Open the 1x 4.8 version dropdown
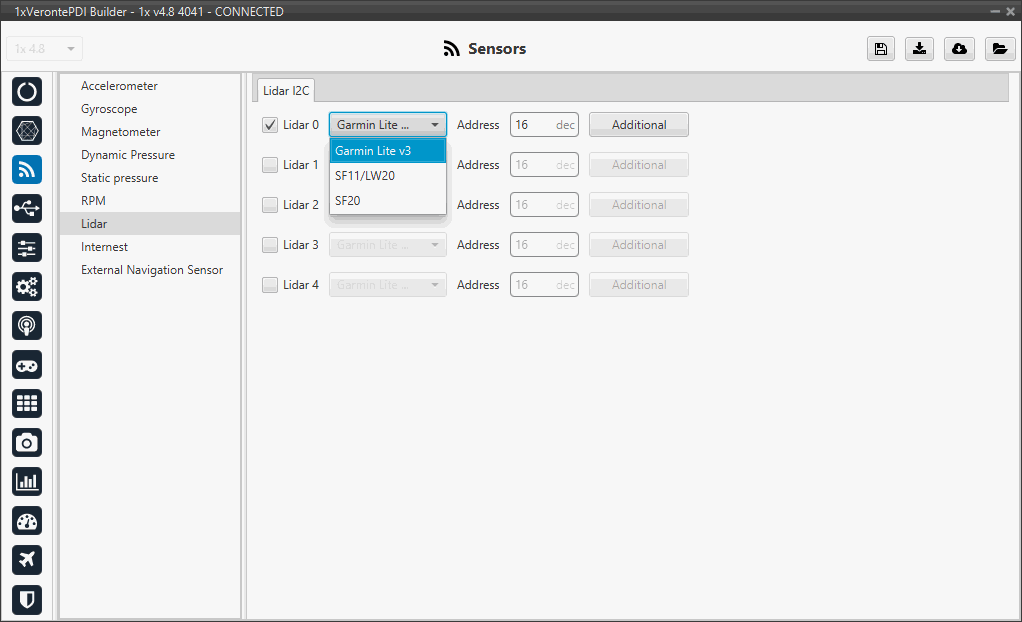This screenshot has width=1022, height=622. point(45,49)
